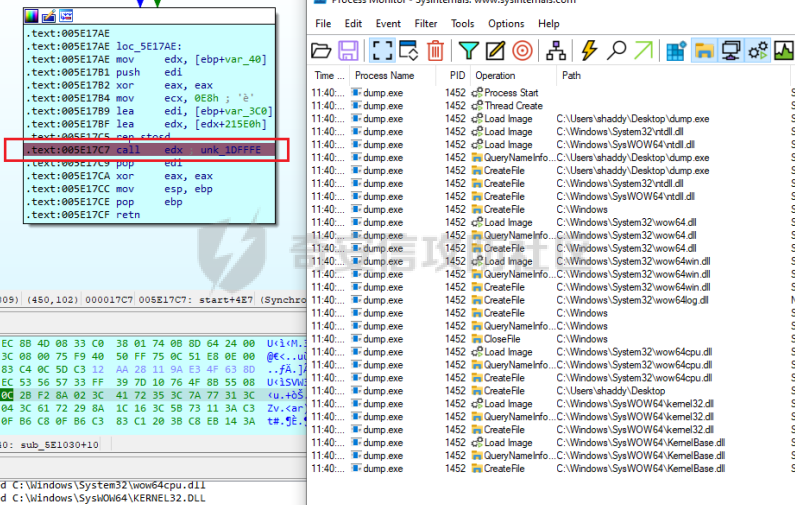Select Load Image wow64cpu.dll row
This screenshot has width=795, height=505.
click(550, 352)
